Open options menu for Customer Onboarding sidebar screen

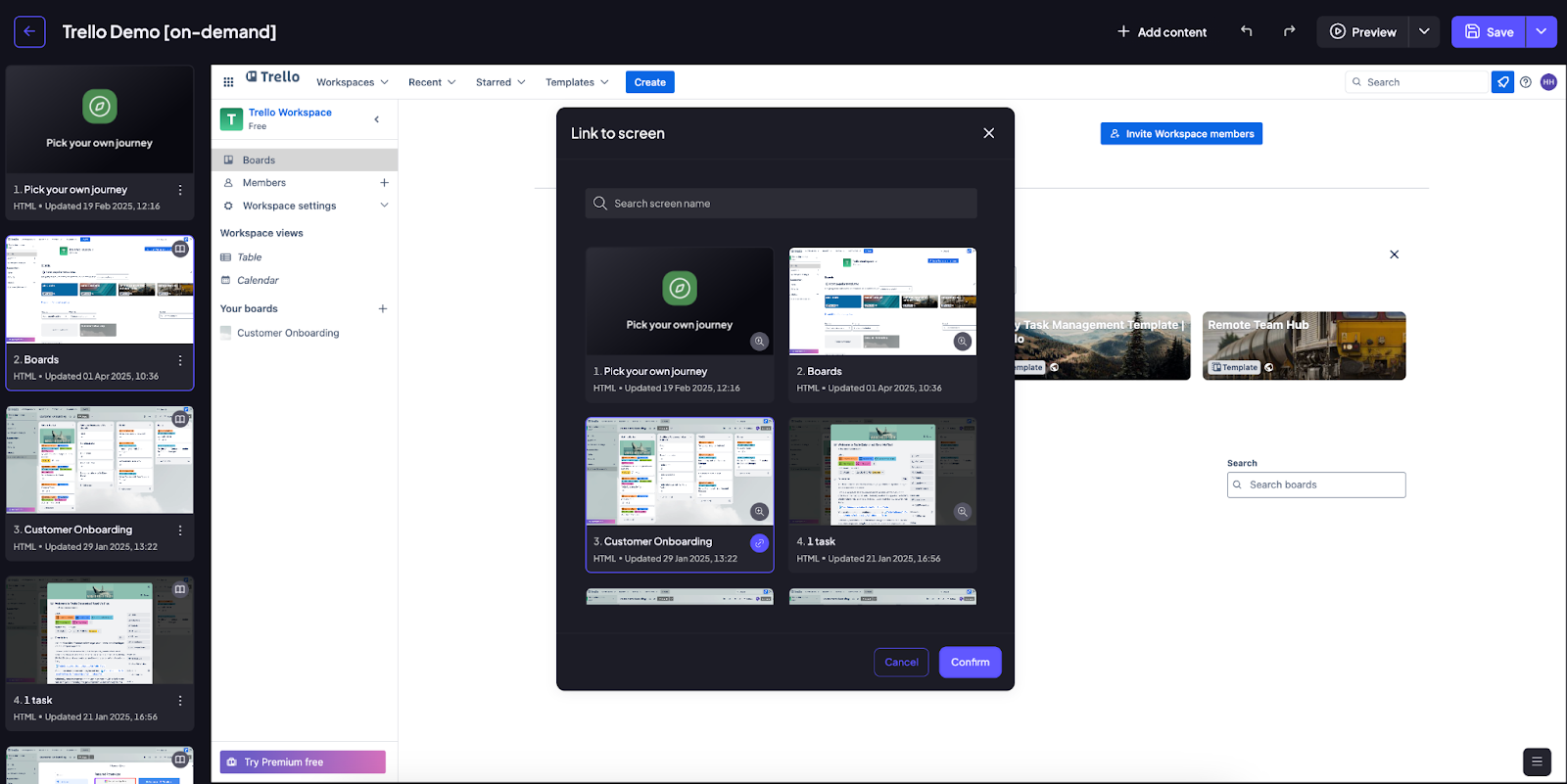coord(180,530)
